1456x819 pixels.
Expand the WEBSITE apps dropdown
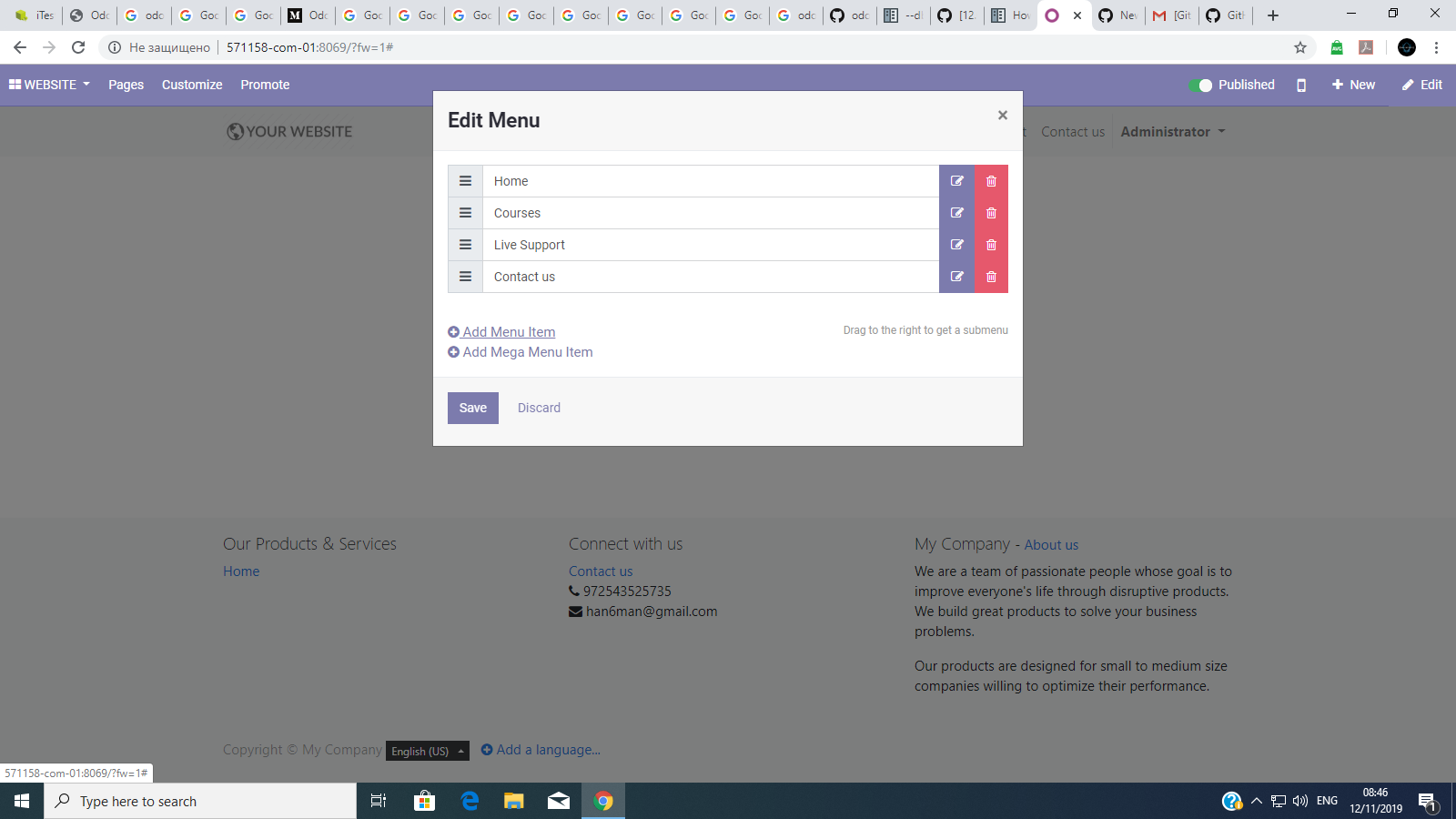click(x=50, y=85)
